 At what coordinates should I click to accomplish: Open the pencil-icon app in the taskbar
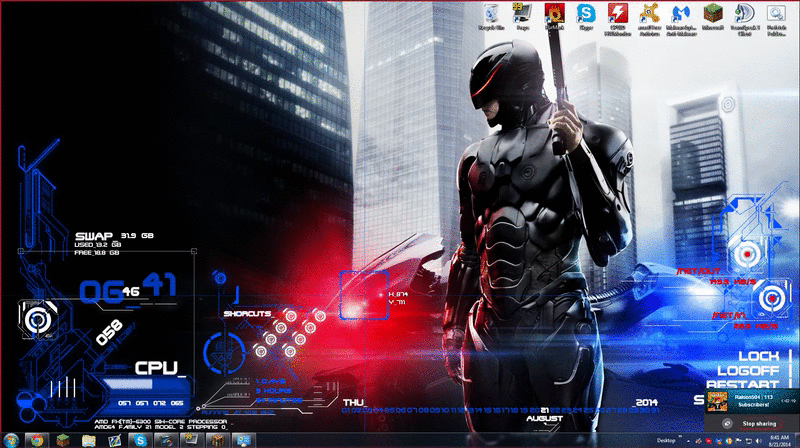pos(114,440)
